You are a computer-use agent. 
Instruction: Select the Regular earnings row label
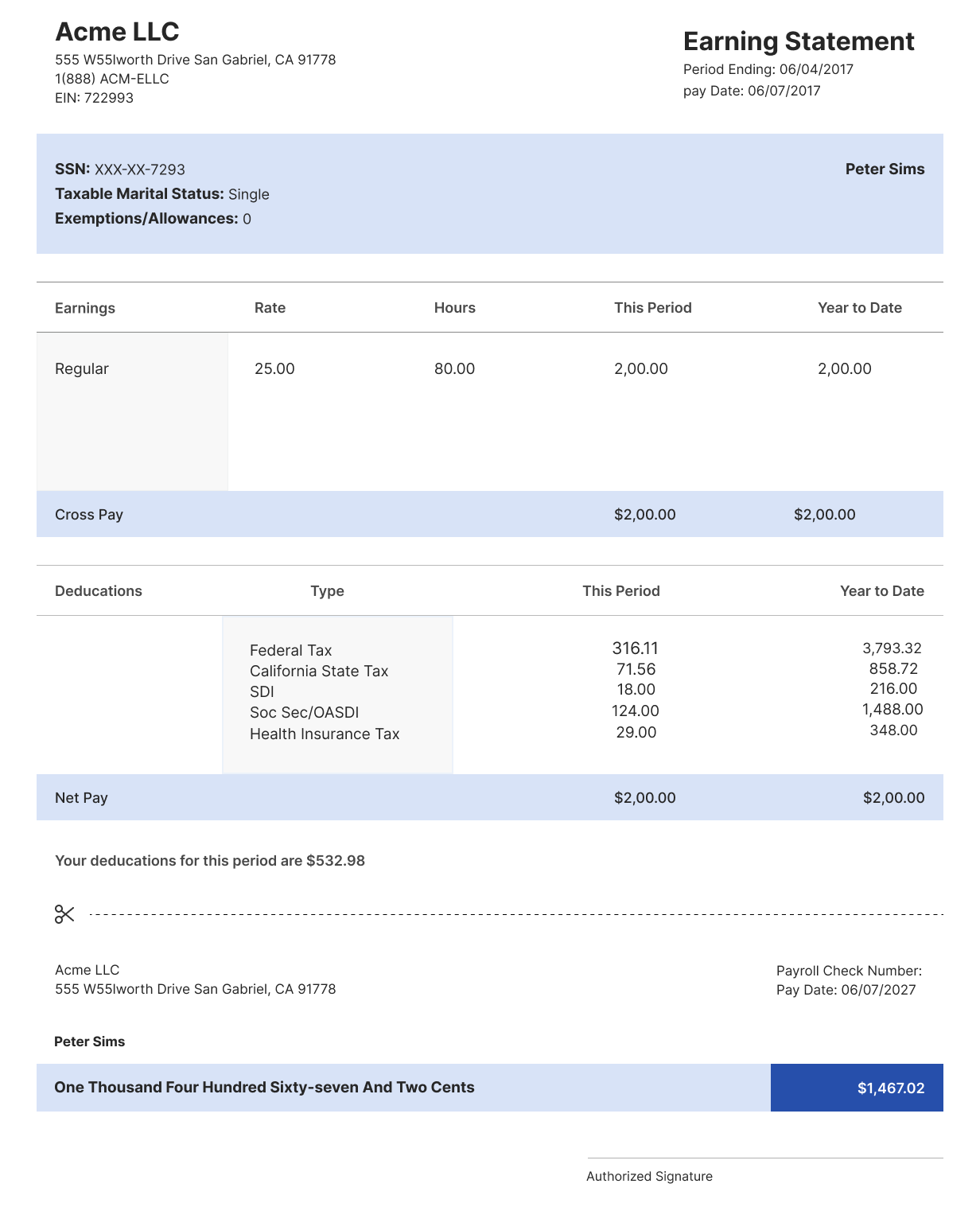pyautogui.click(x=82, y=368)
